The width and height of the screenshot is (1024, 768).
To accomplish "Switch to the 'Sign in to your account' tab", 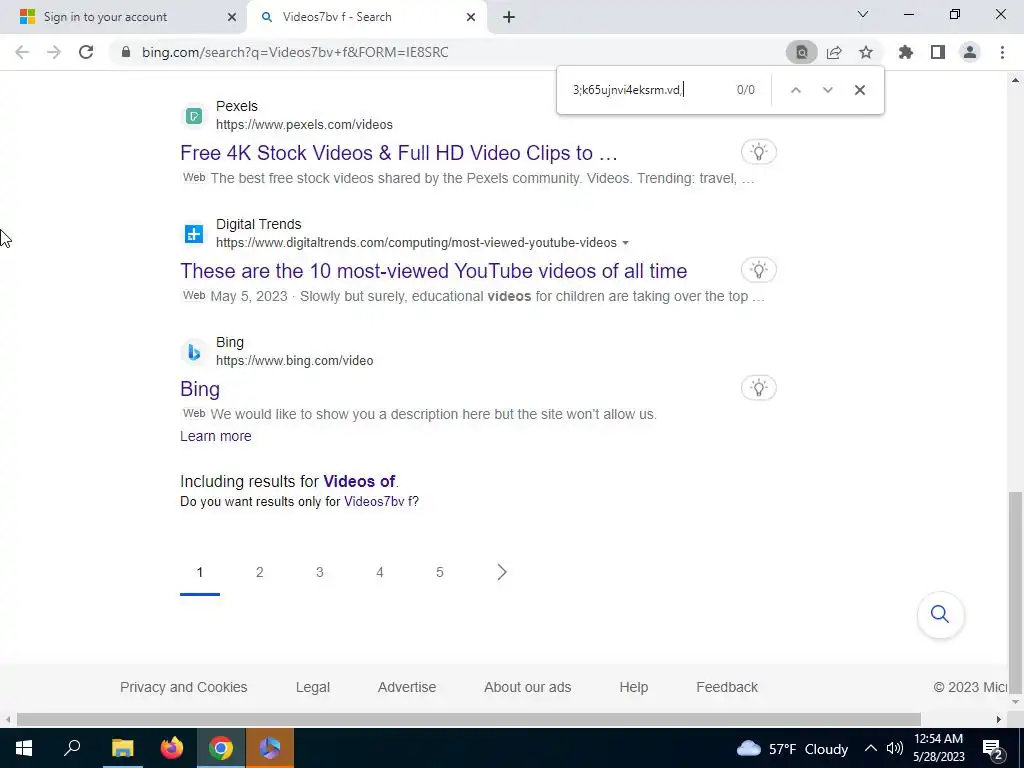I will click(123, 17).
